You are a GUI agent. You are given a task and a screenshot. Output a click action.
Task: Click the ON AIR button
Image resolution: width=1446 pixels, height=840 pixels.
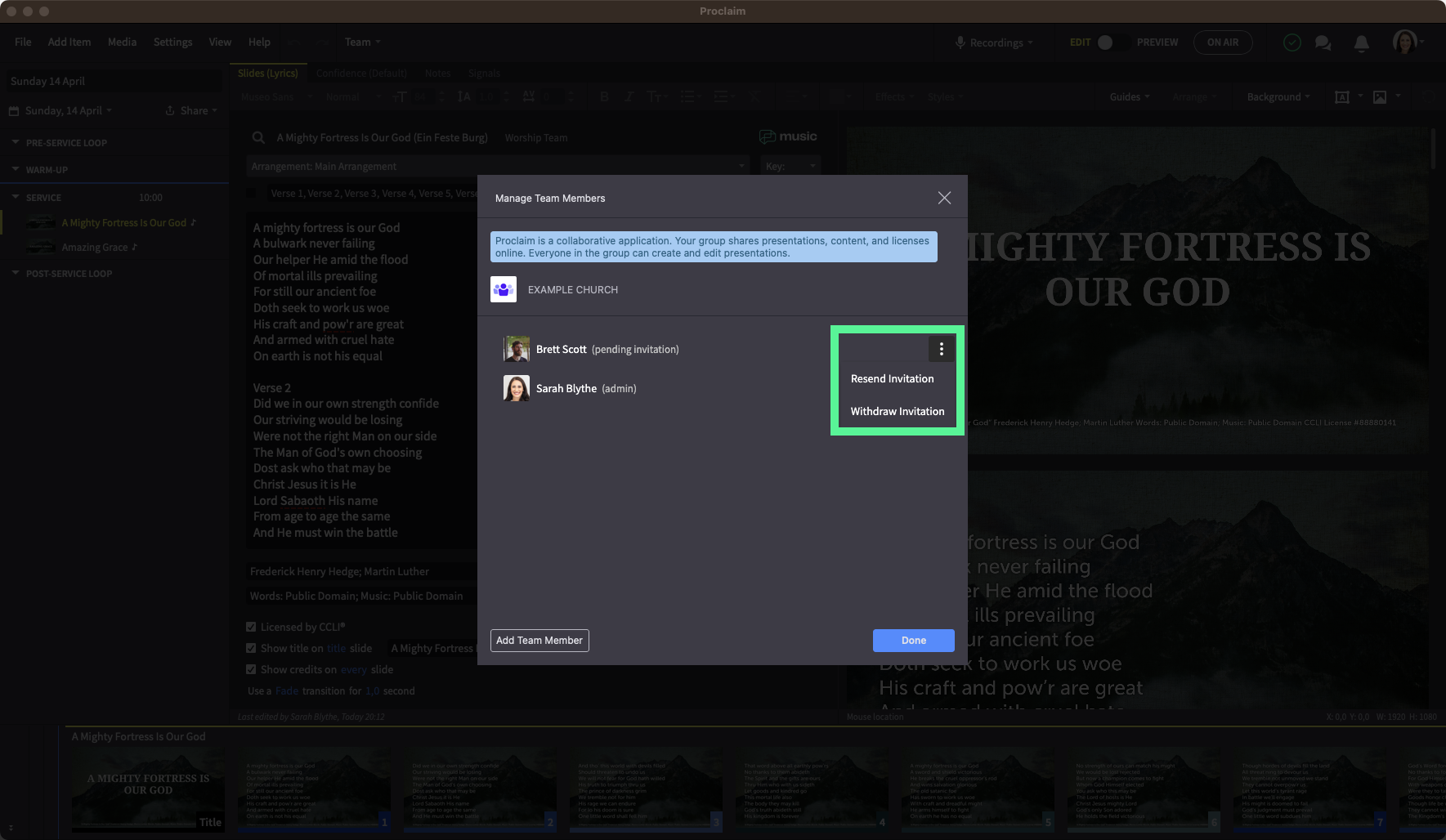[1223, 42]
